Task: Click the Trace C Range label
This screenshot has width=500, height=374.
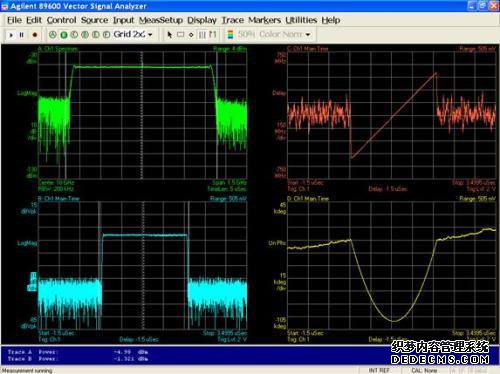Action: [x=477, y=49]
